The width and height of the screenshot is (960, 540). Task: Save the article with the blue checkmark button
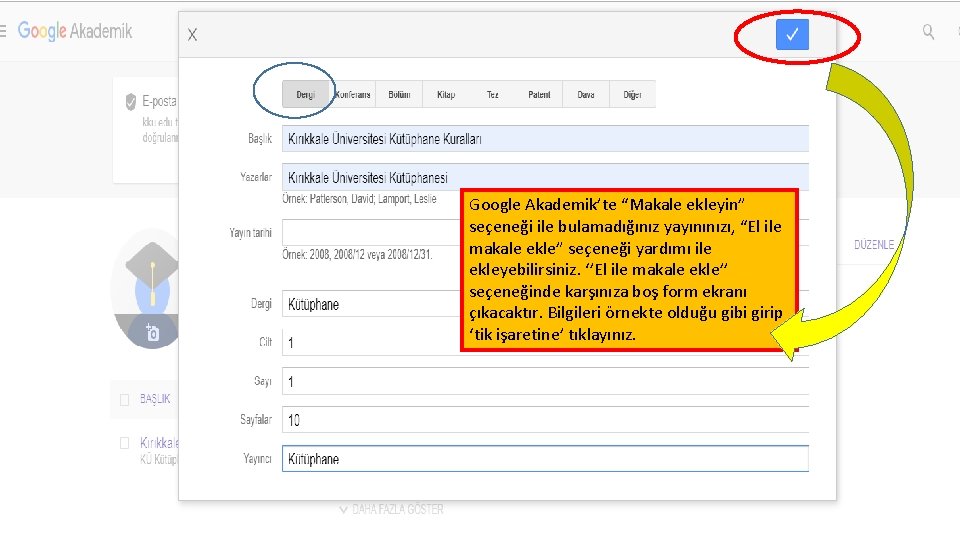pos(792,34)
